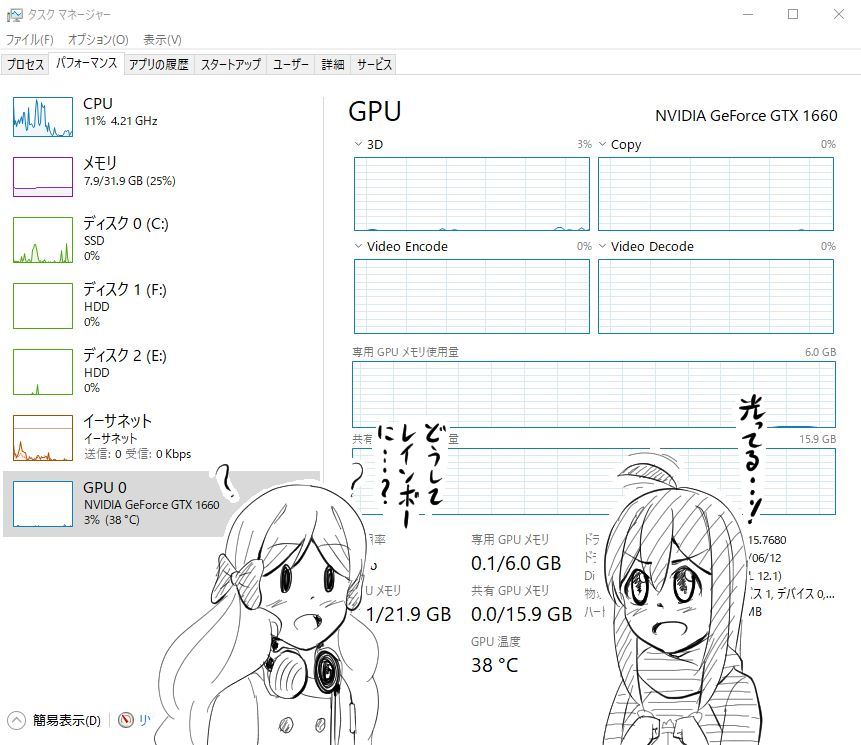Click the 11% 4.21 GHz CPU reading
861x745 pixels.
pos(121,121)
